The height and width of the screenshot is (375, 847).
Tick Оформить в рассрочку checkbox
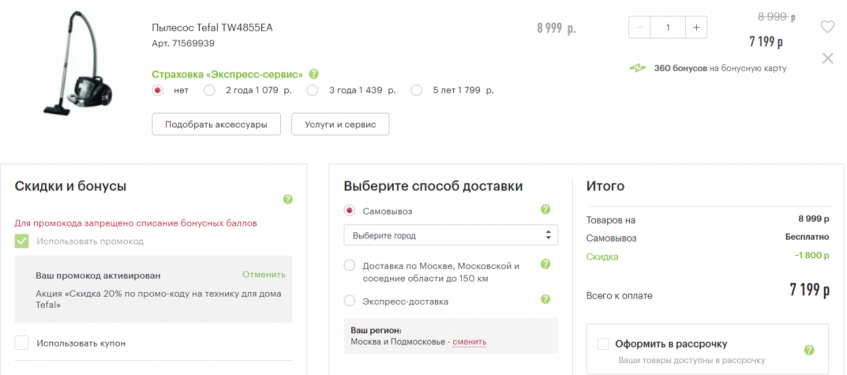click(x=603, y=344)
